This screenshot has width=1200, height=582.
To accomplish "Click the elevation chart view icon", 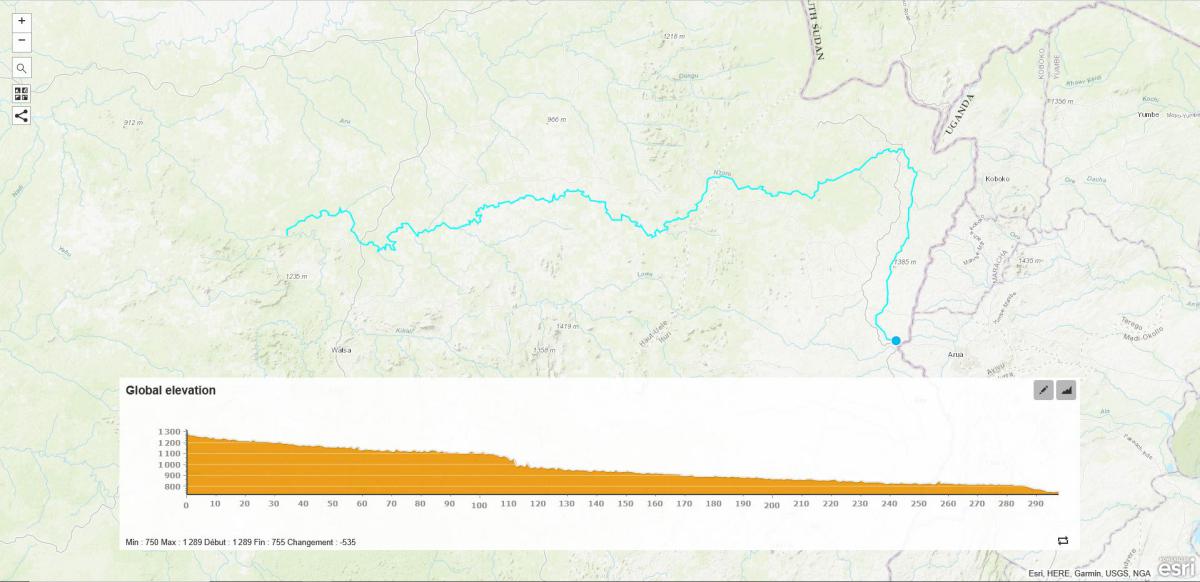I will [x=1066, y=390].
